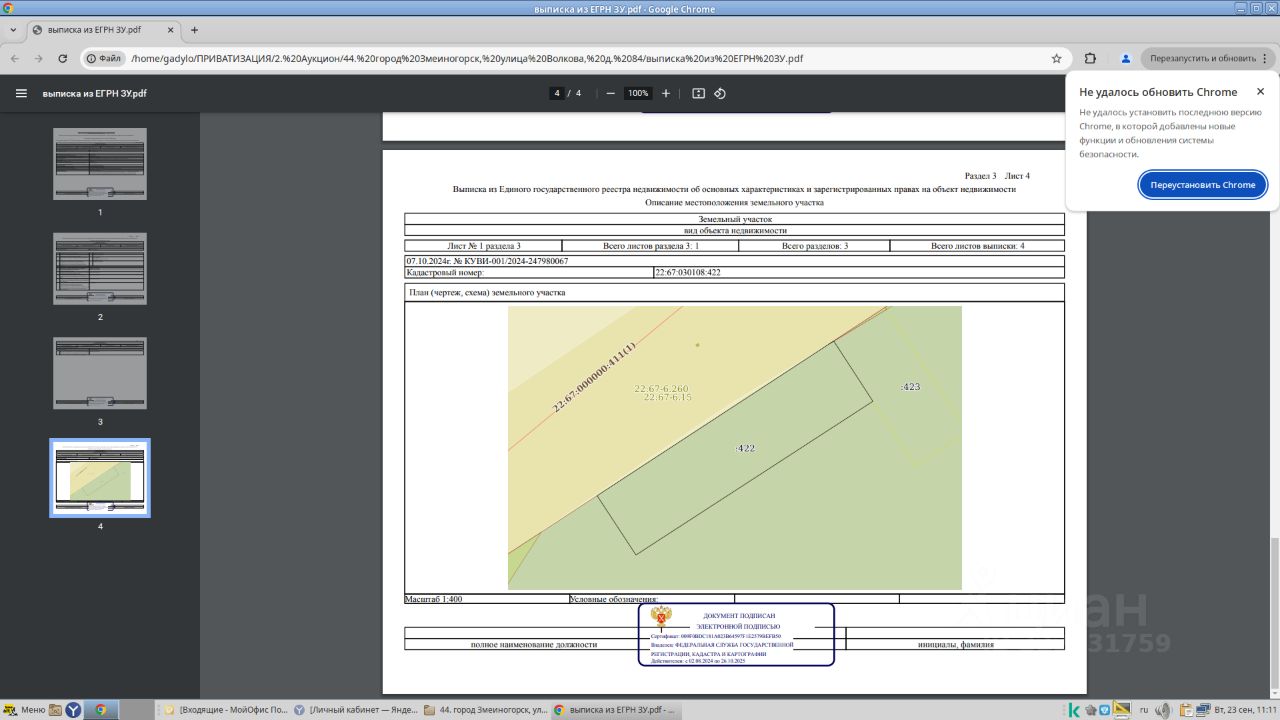The height and width of the screenshot is (720, 1280).
Task: Select the выписка из ЕГРН ЗУ.pdf tab
Action: pyautogui.click(x=103, y=30)
